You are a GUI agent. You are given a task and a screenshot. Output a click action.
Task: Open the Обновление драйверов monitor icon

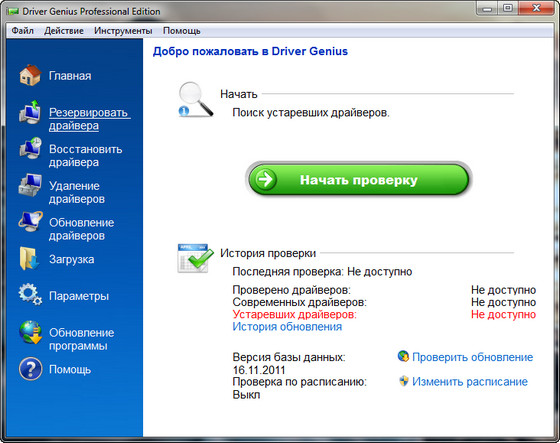(x=30, y=222)
